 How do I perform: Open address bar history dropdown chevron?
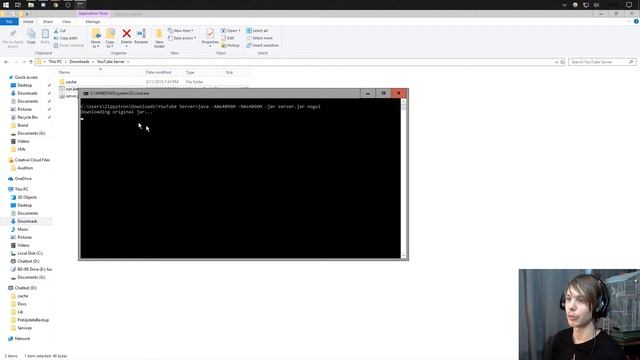tap(556, 62)
